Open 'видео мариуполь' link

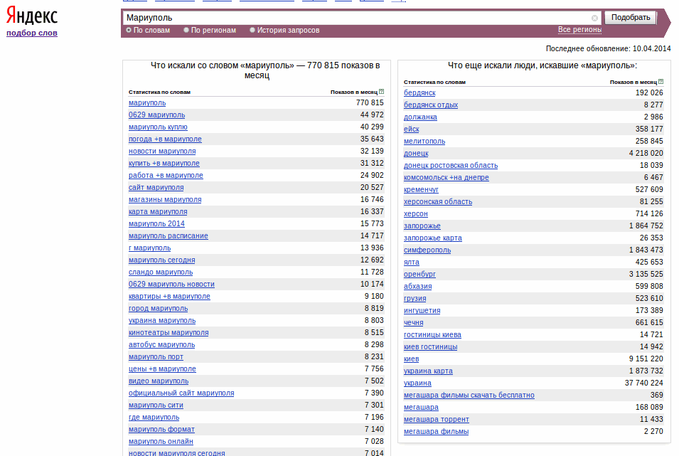click(x=158, y=382)
